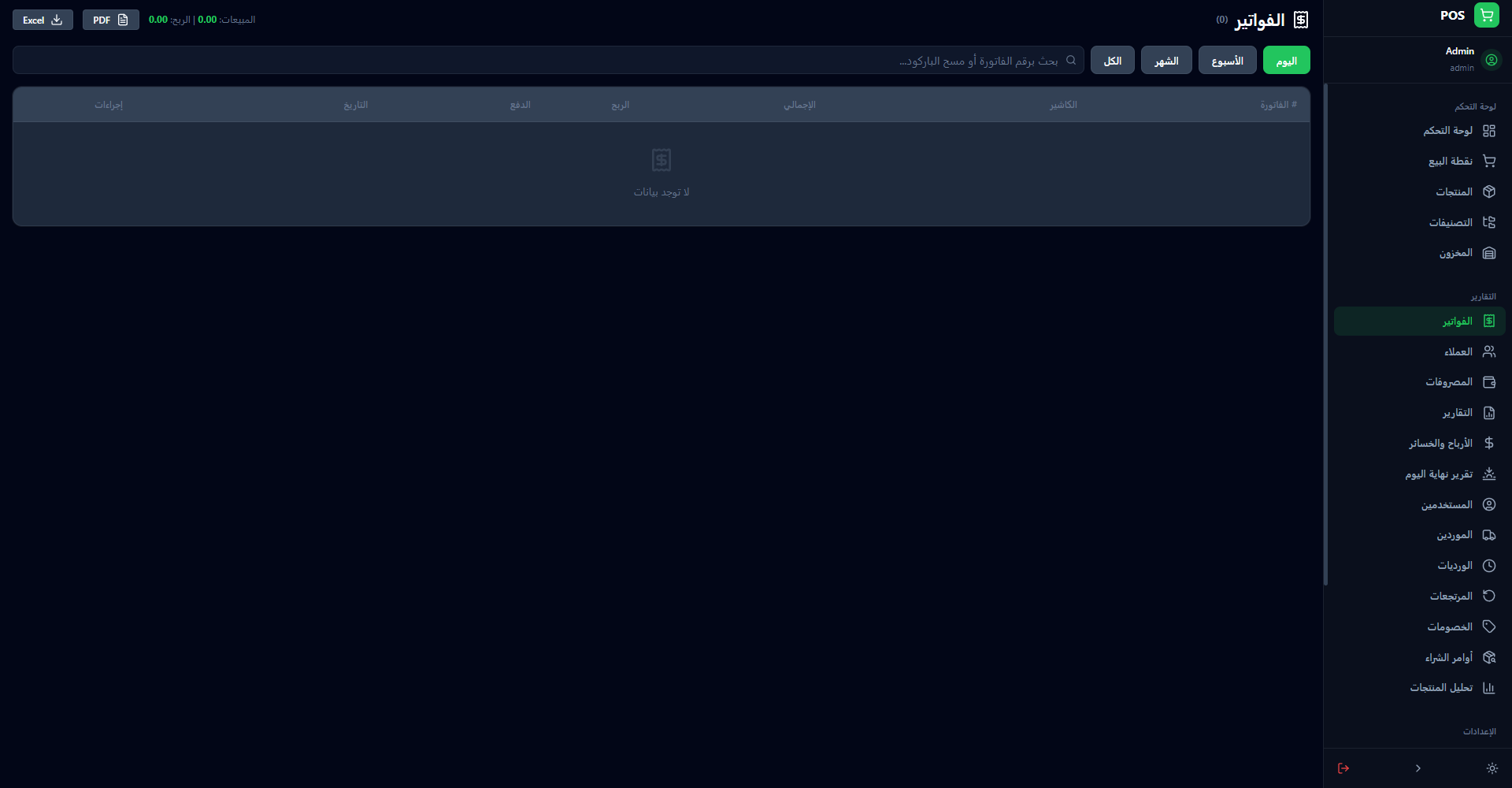Open تحليل المنتجات page
This screenshot has height=788, width=1512.
point(1420,688)
